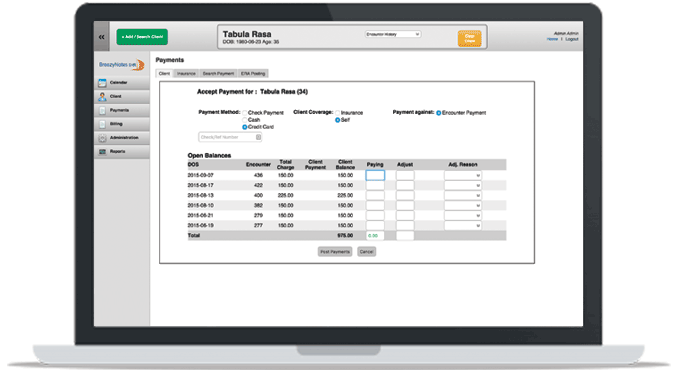Click Adjust field for encounter 400
The image size is (675, 370).
click(x=405, y=196)
